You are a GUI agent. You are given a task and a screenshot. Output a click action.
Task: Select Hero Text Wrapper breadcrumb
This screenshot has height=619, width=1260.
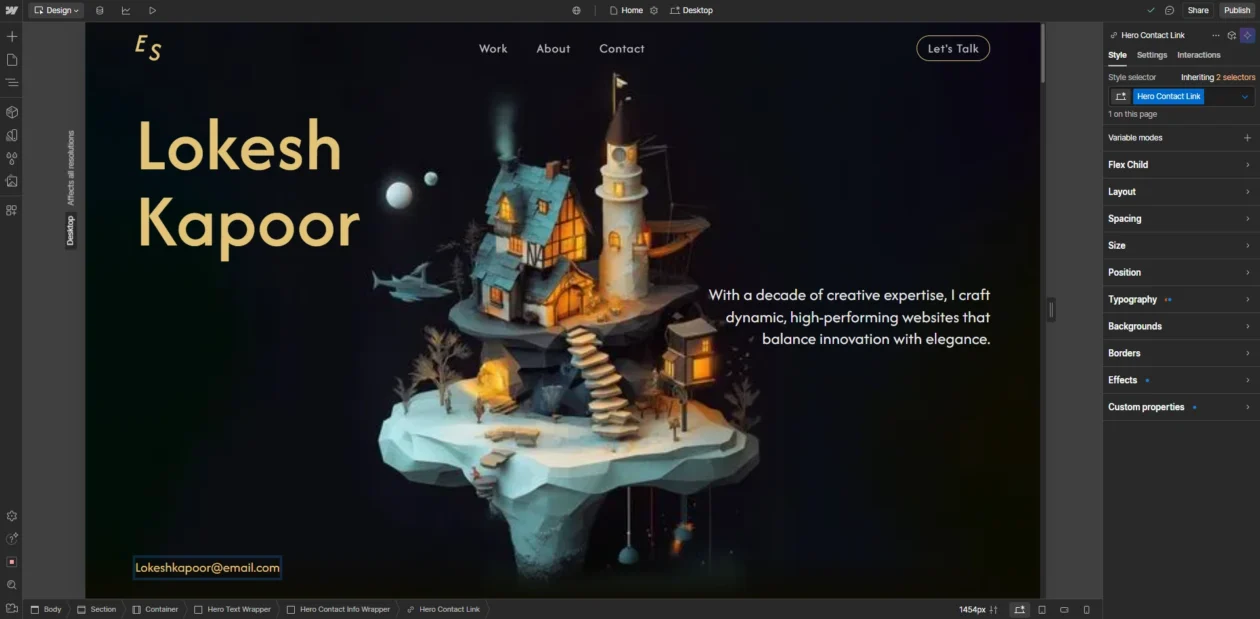pyautogui.click(x=232, y=609)
